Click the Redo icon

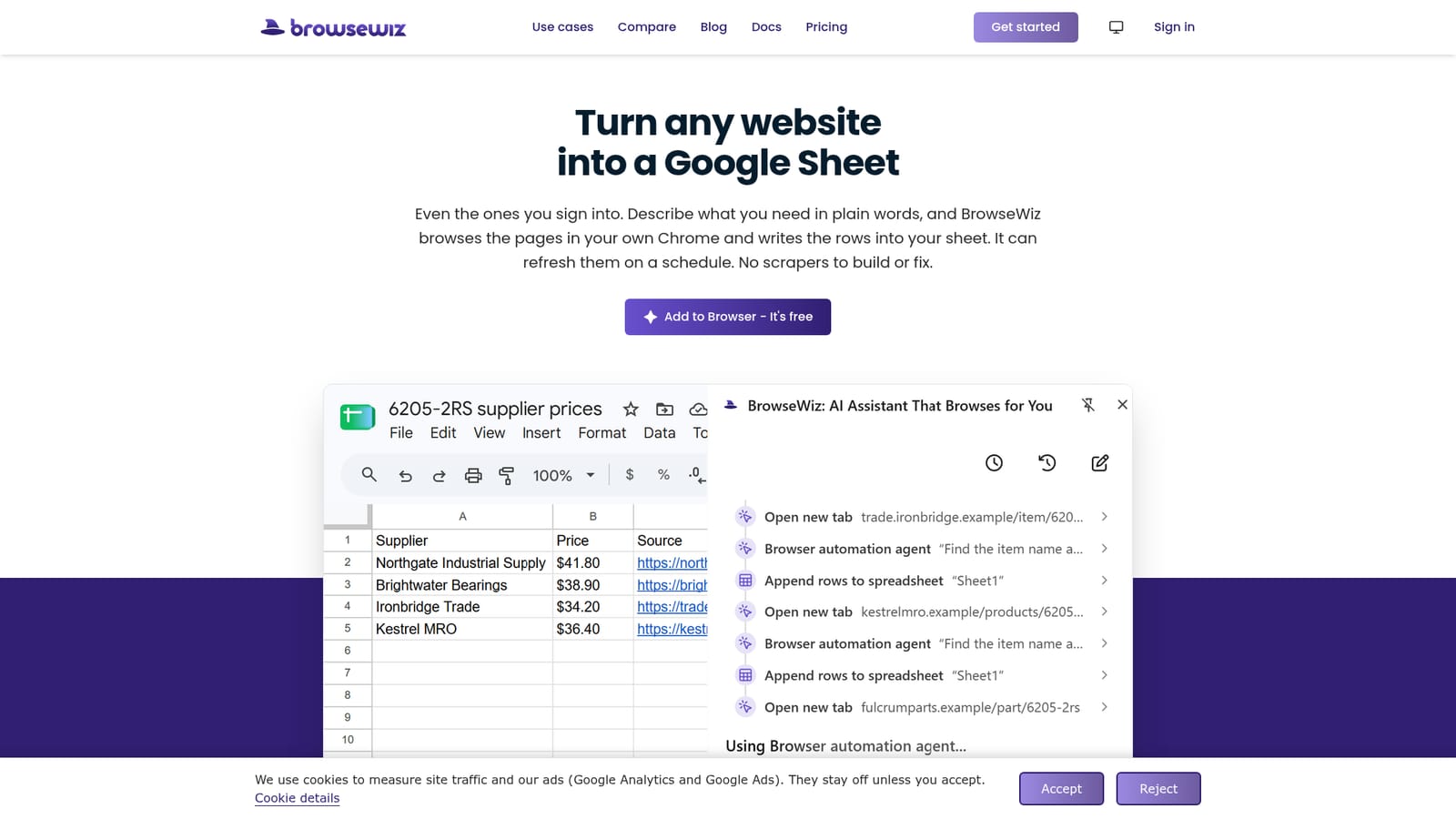tap(439, 476)
